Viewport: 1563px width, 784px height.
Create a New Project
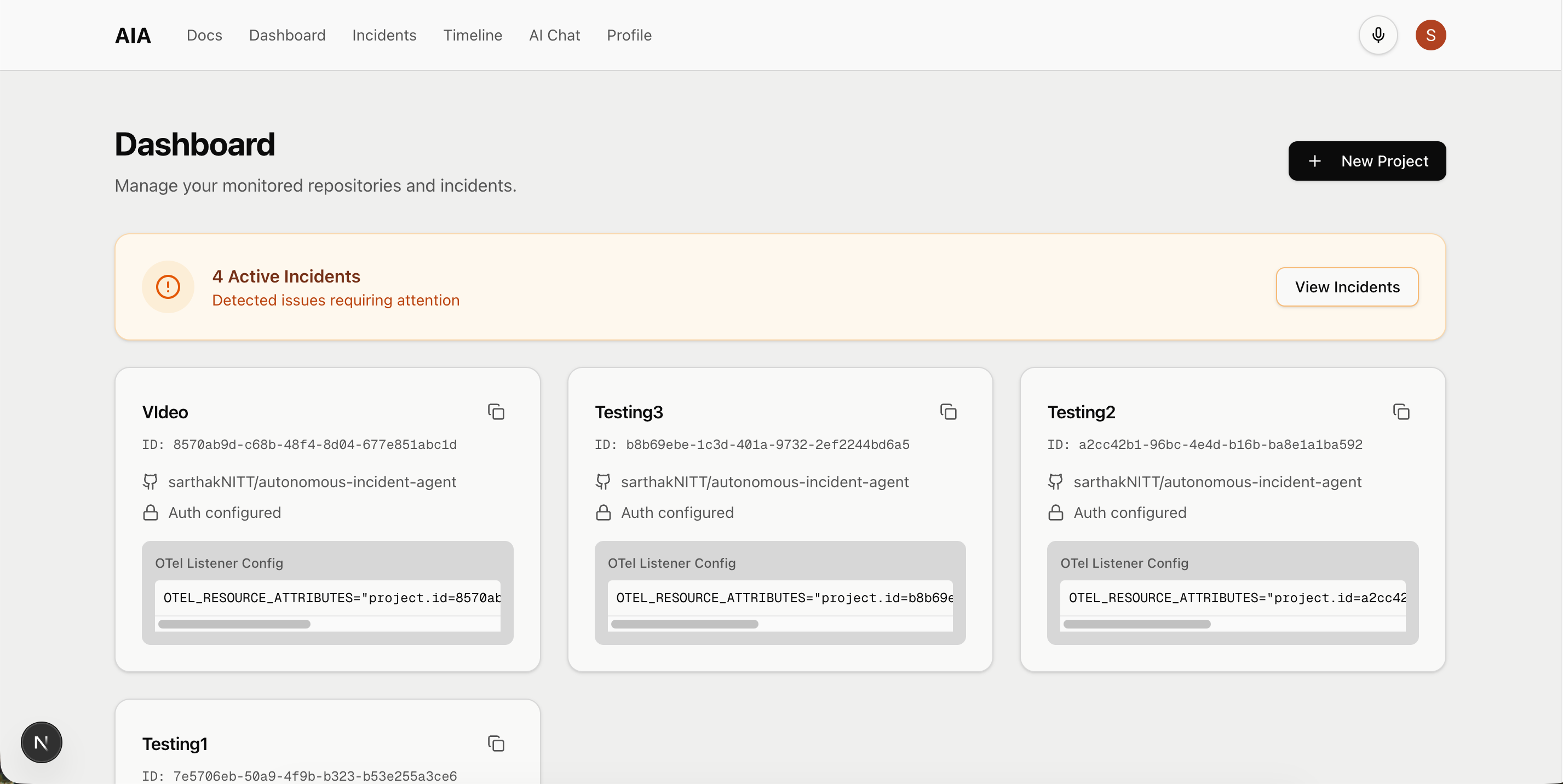click(x=1366, y=160)
